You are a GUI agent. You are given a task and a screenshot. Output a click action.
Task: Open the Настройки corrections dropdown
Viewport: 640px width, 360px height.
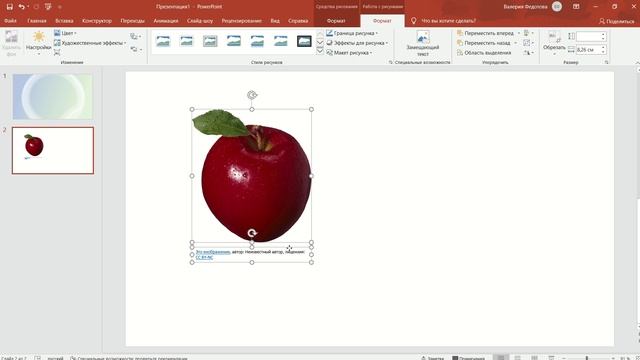click(x=38, y=43)
